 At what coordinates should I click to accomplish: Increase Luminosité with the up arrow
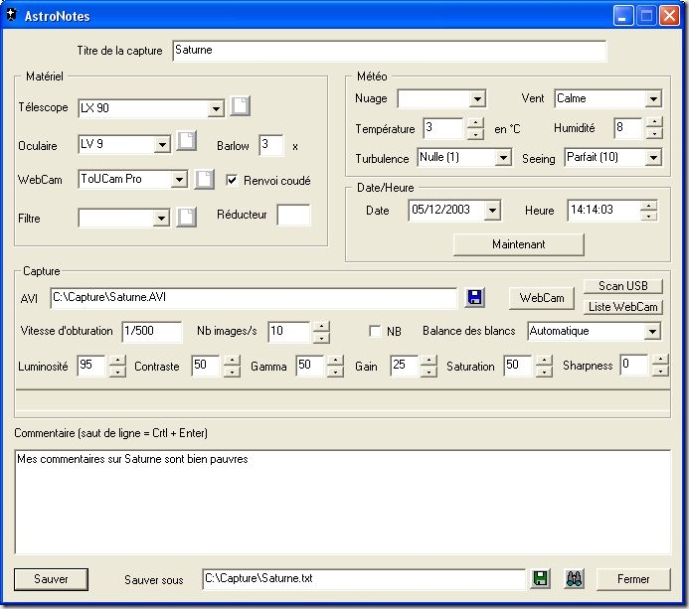(117, 361)
